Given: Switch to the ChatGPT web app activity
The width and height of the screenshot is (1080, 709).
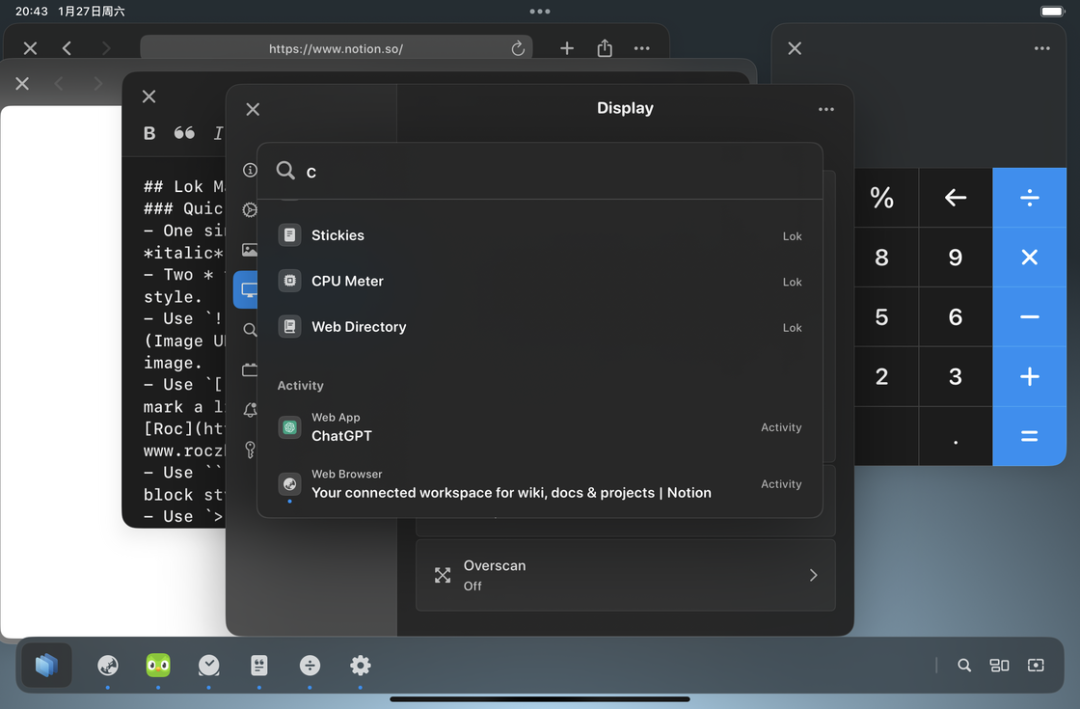Looking at the screenshot, I should point(540,427).
